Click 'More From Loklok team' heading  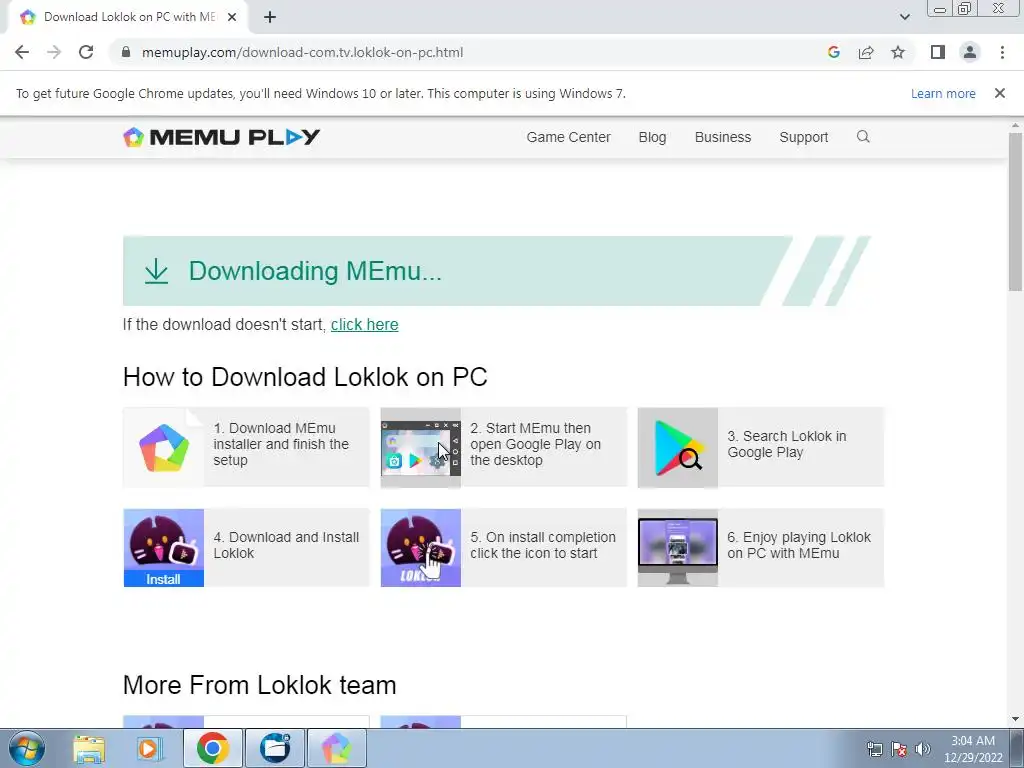259,685
